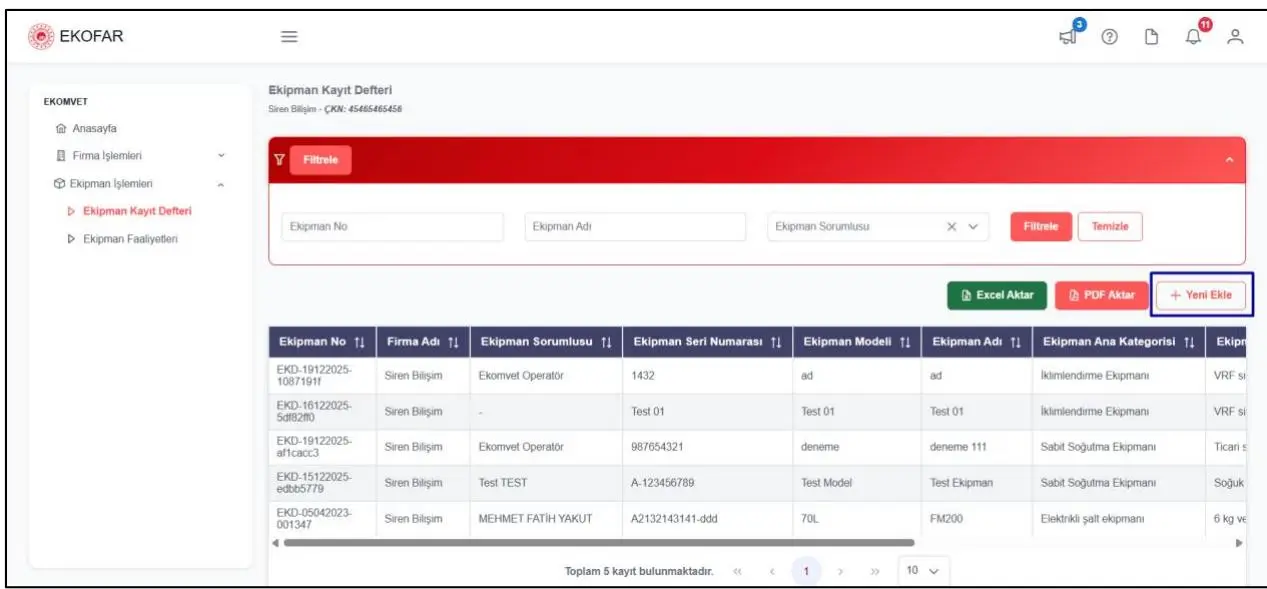Click the help question mark icon

pos(1109,37)
